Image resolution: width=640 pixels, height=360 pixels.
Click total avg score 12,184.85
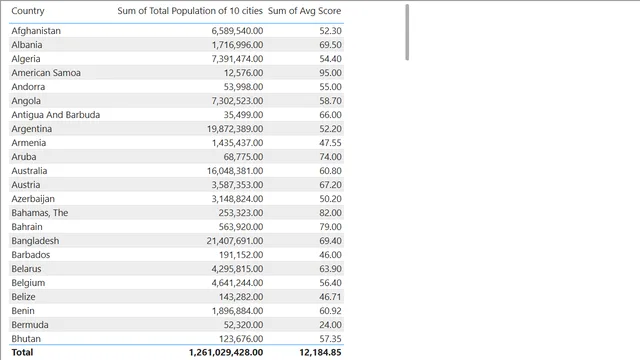(x=320, y=352)
